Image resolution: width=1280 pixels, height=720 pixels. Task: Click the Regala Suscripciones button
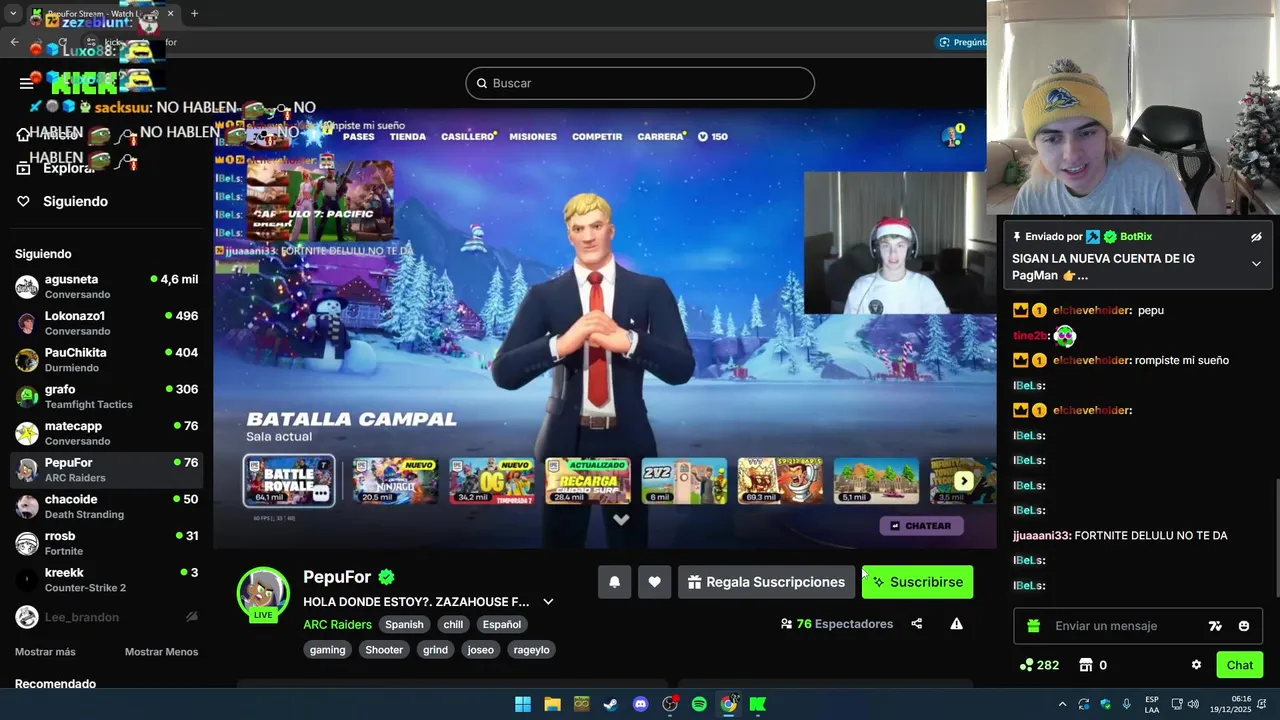click(766, 582)
